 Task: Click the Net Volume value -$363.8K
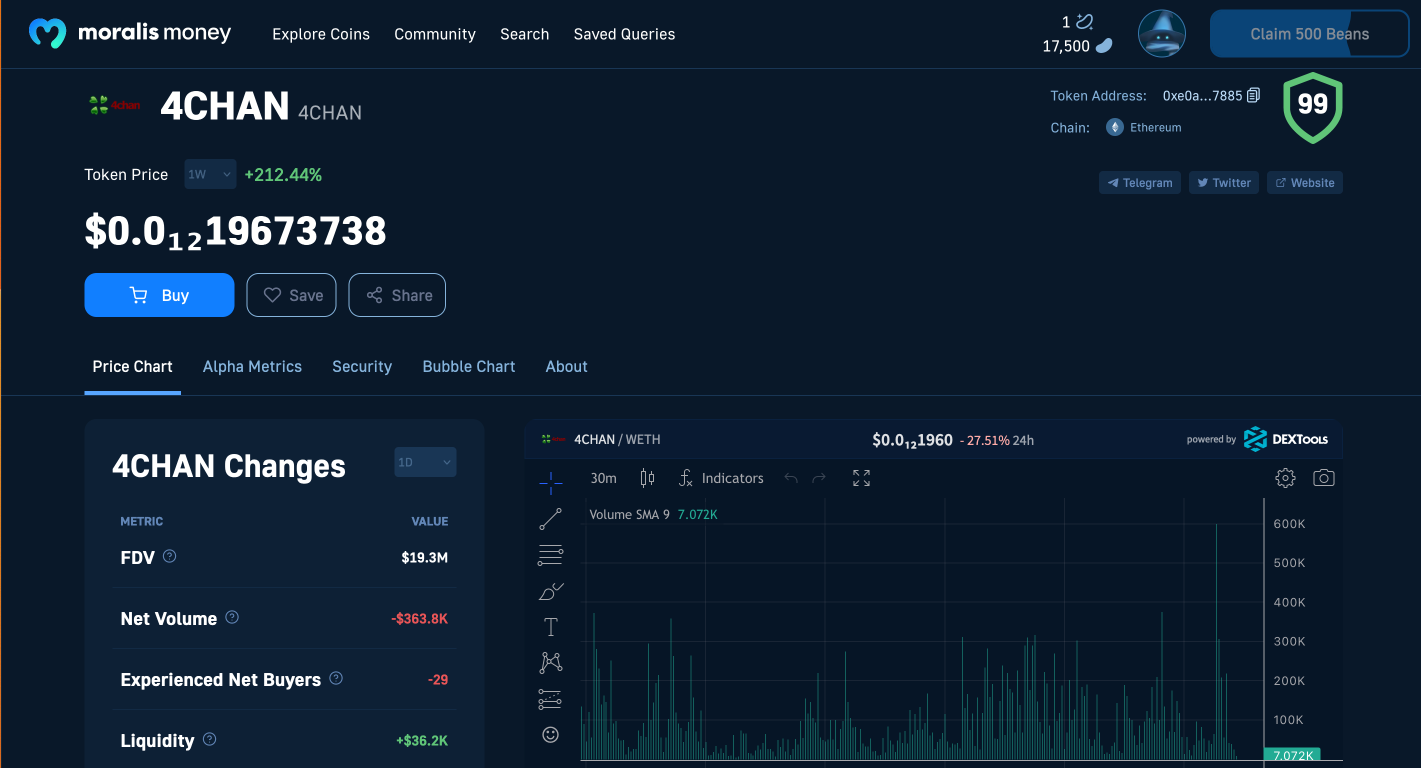(x=419, y=618)
